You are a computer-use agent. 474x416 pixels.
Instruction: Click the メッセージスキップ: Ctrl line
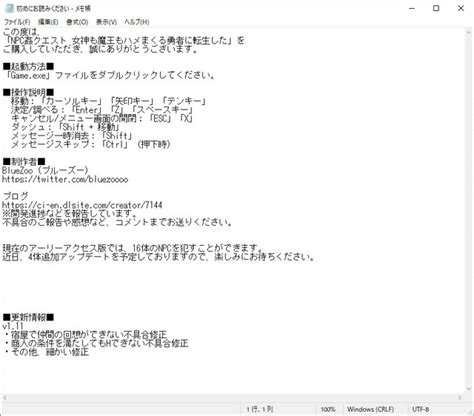pyautogui.click(x=91, y=144)
